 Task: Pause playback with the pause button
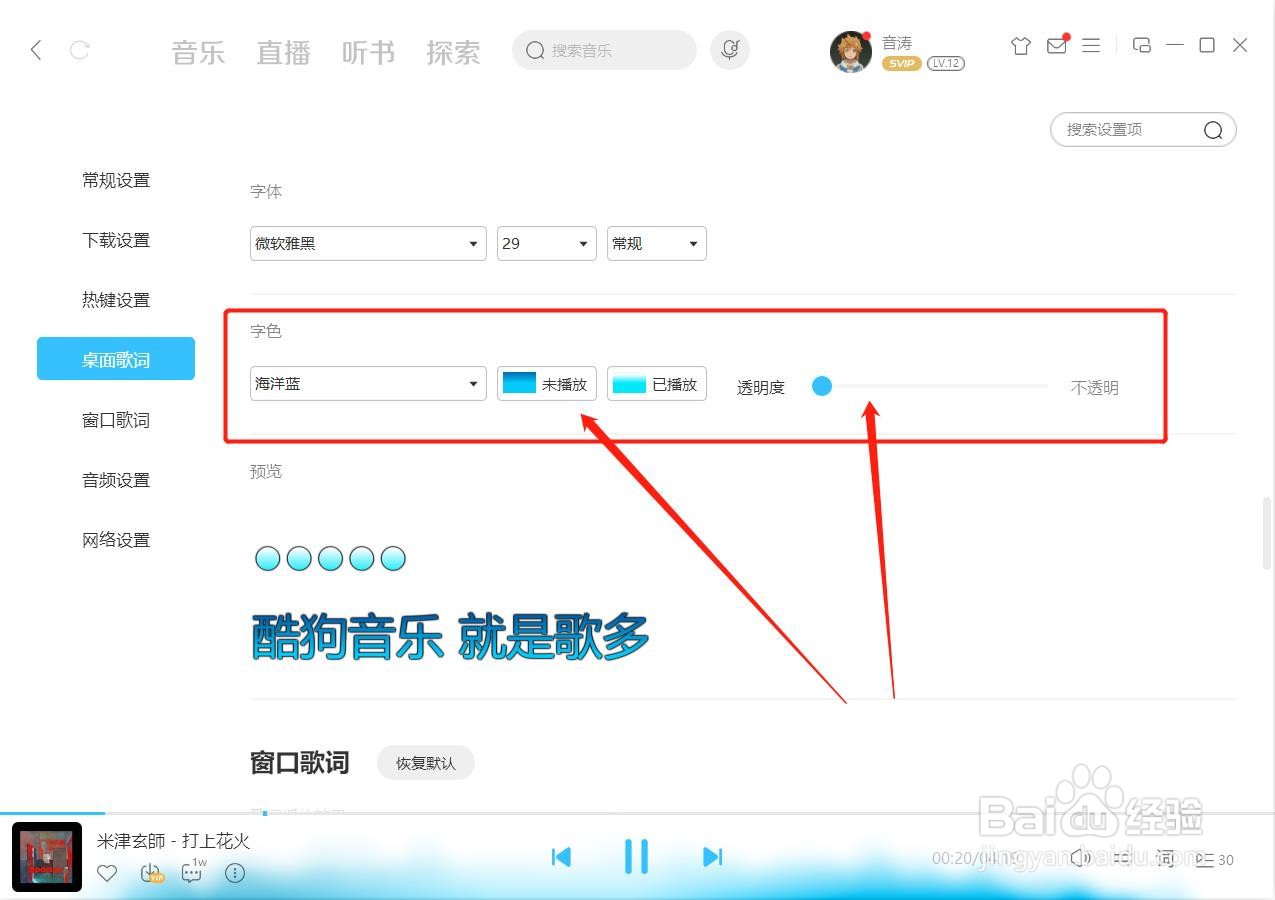point(636,857)
